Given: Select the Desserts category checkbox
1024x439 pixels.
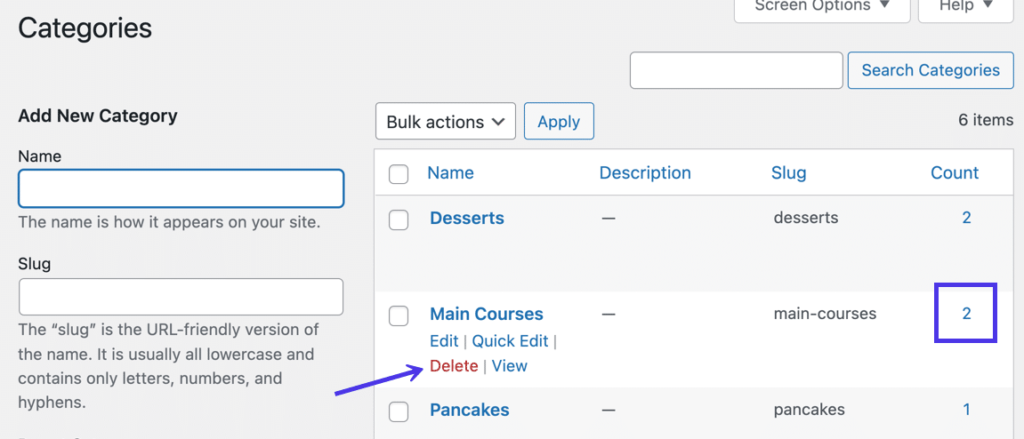Looking at the screenshot, I should tap(399, 220).
